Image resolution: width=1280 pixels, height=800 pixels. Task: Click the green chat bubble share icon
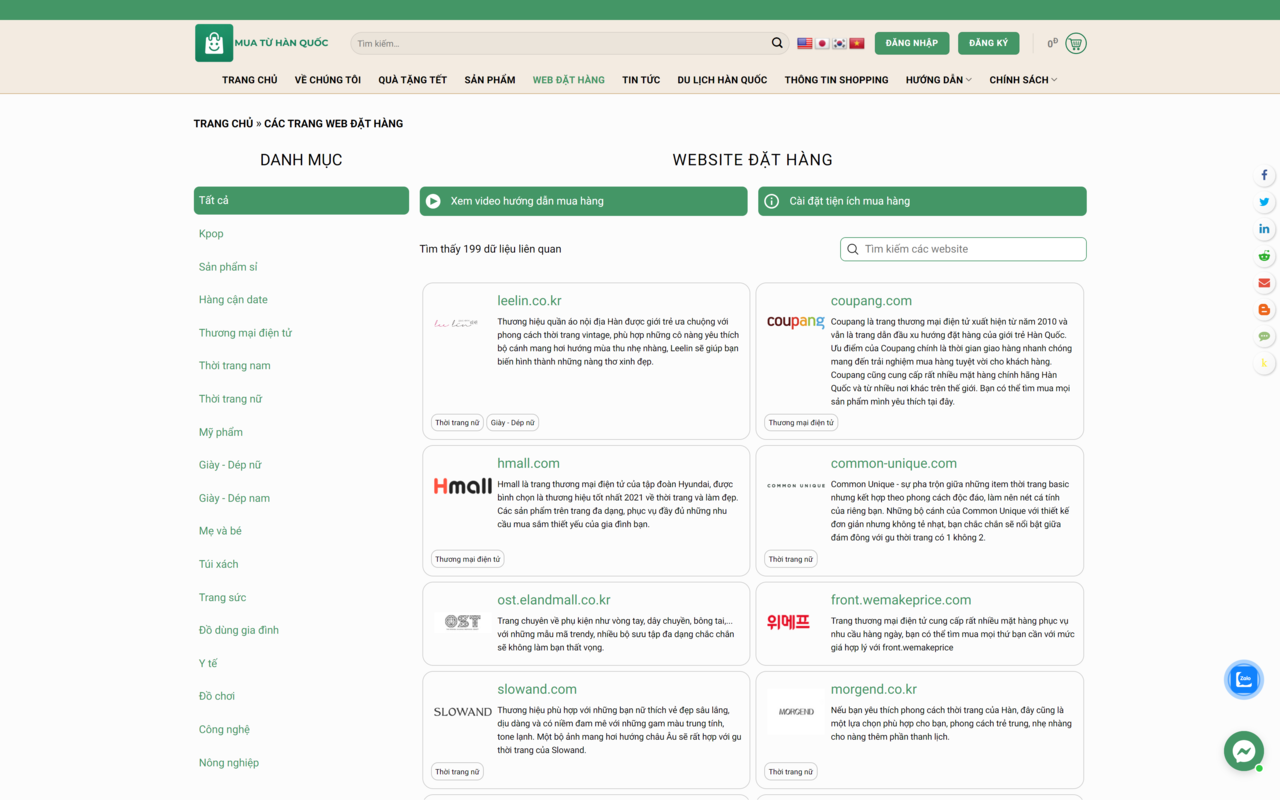[x=1264, y=337]
